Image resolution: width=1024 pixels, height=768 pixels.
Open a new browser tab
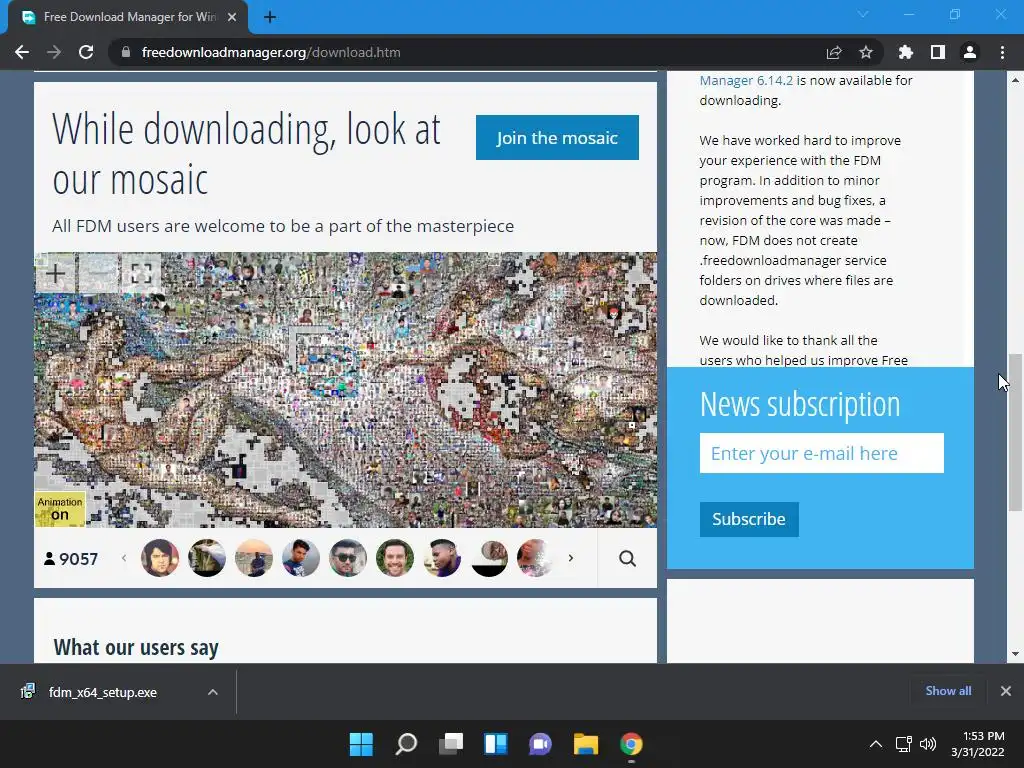tap(270, 17)
